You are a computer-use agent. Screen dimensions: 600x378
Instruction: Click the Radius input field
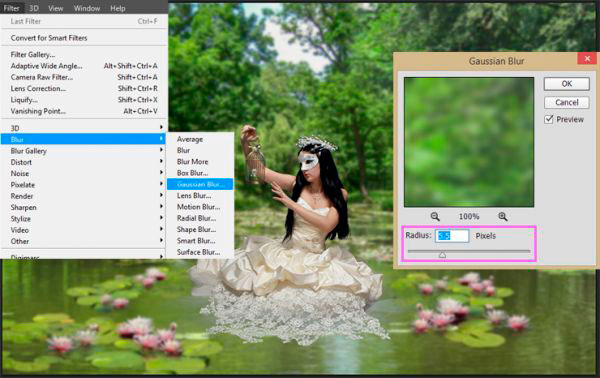coord(452,236)
